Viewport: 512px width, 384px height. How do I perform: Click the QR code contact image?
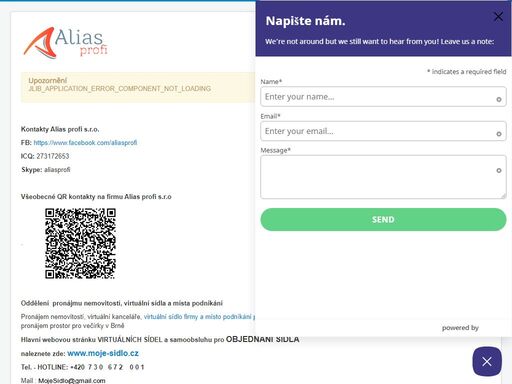[80, 243]
